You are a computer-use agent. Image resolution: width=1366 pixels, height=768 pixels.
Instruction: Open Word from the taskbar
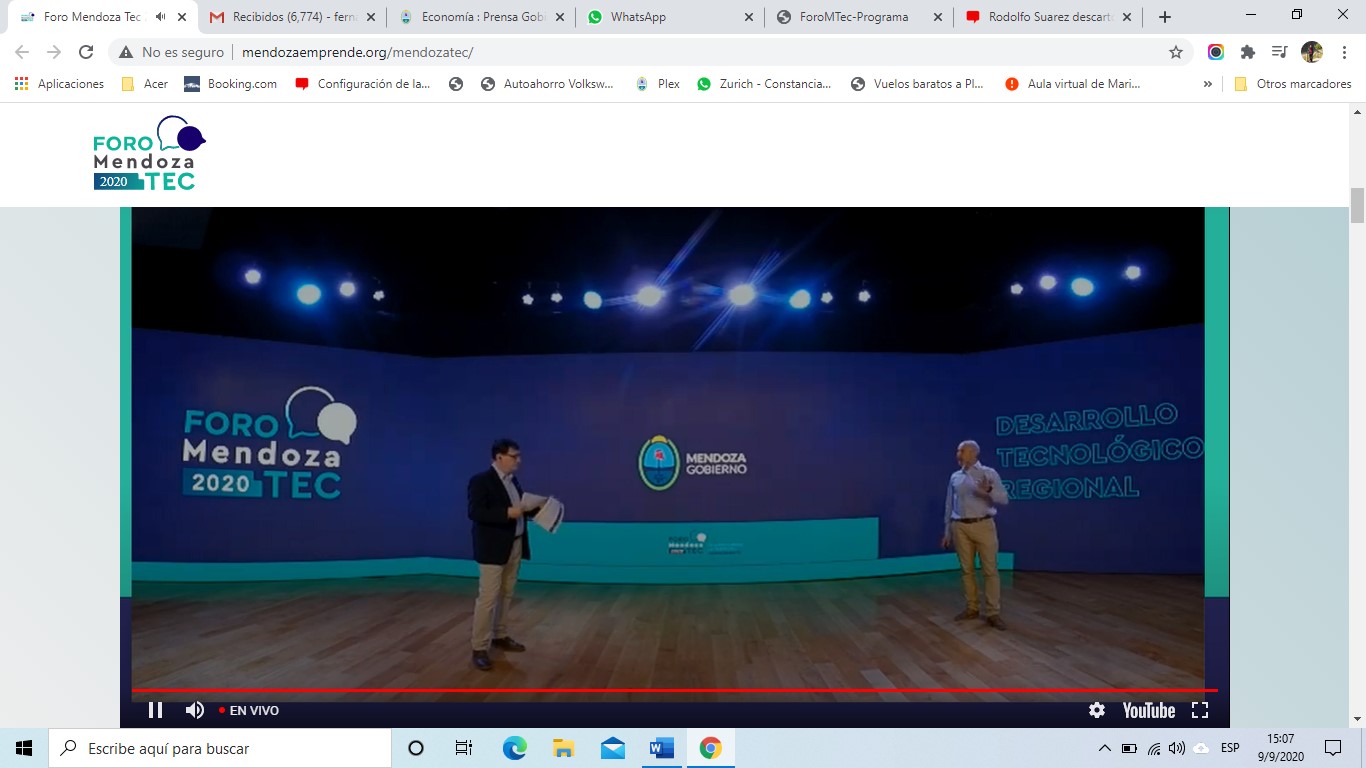pos(661,748)
